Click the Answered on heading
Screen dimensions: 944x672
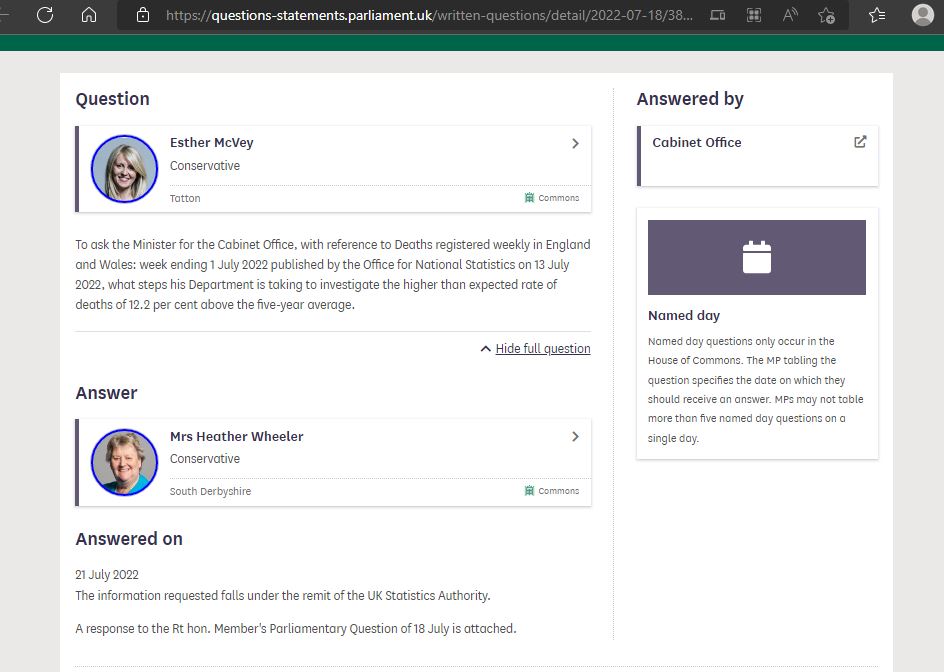click(129, 539)
